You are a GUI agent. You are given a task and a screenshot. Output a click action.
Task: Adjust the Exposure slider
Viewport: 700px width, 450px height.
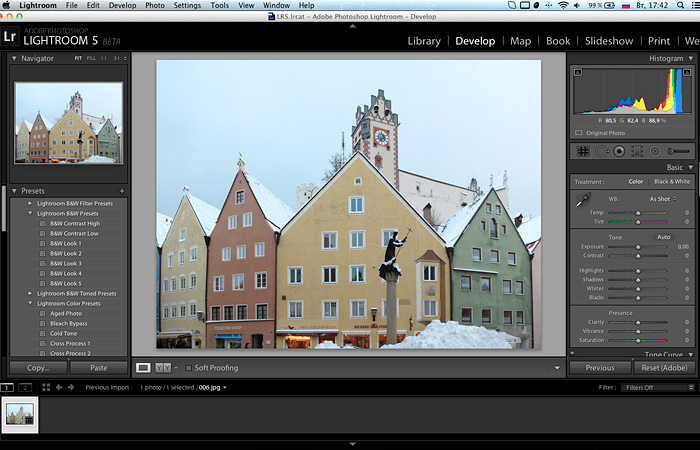638,245
